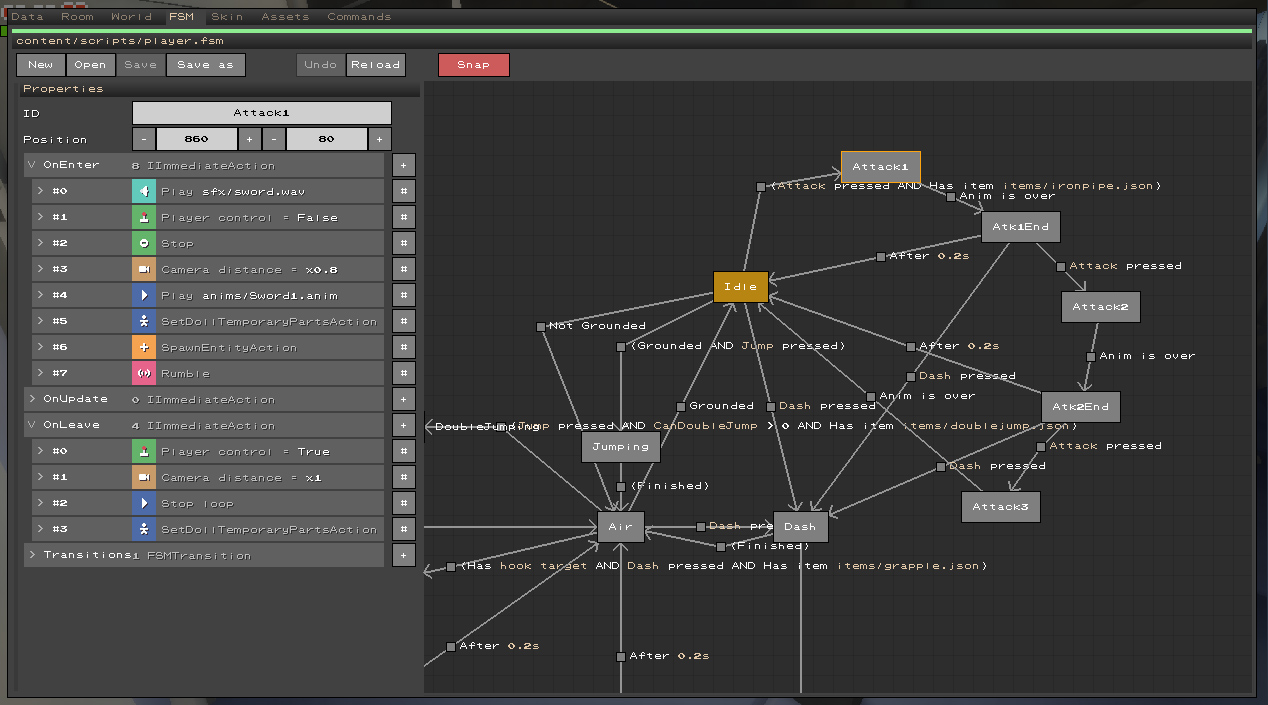The width and height of the screenshot is (1268, 705).
Task: Click the Camera distance = x1 camera icon
Action: [144, 477]
